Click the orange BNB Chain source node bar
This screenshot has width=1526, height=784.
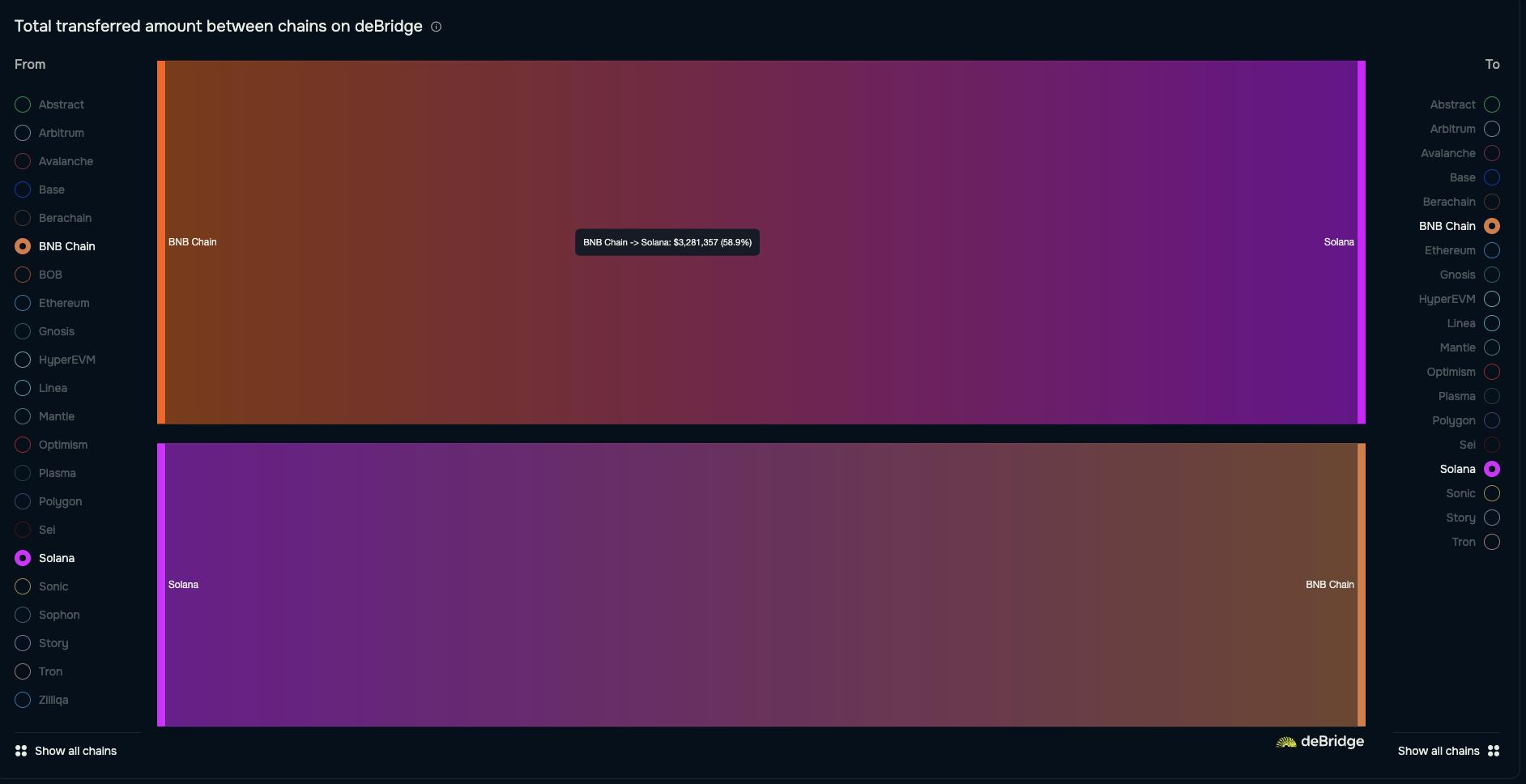click(x=161, y=324)
